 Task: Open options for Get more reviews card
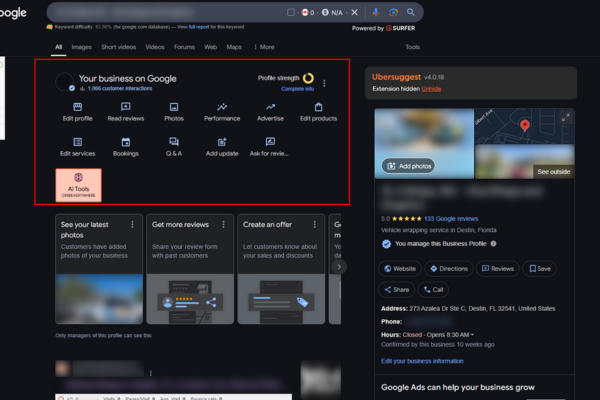coord(223,224)
